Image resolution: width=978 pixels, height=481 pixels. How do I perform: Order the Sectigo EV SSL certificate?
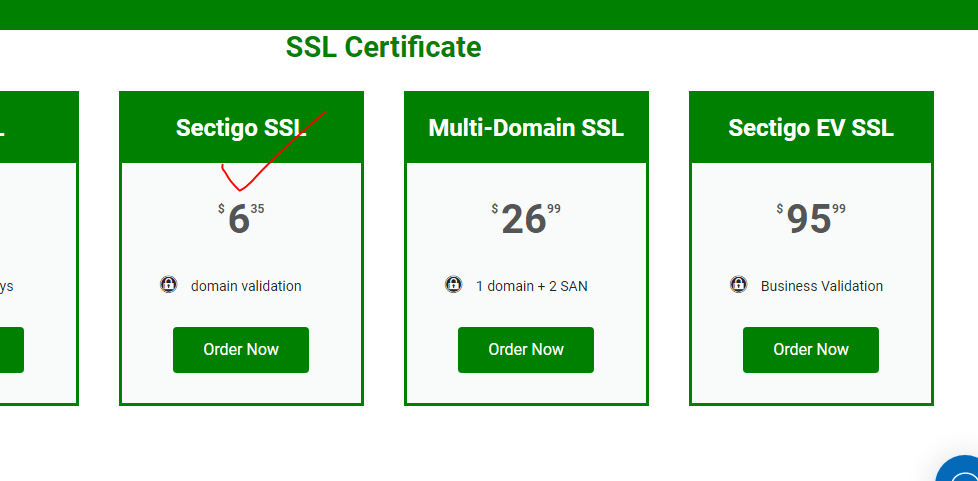pyautogui.click(x=811, y=350)
